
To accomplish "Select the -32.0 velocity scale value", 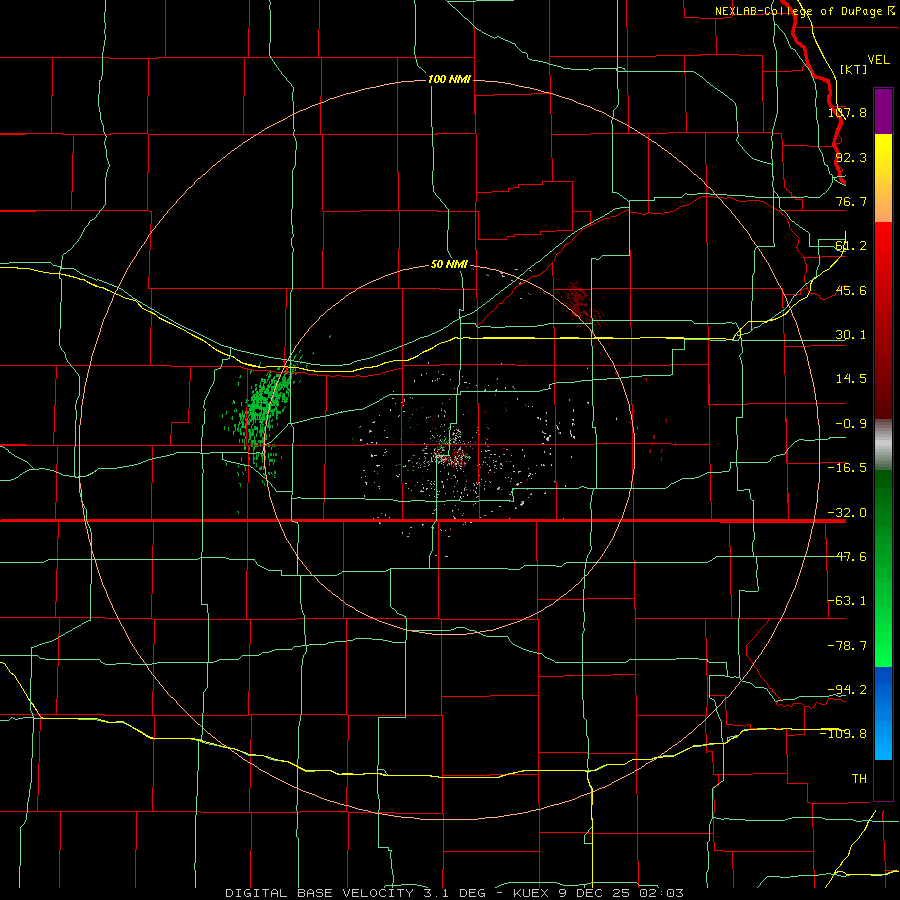I will pos(848,513).
